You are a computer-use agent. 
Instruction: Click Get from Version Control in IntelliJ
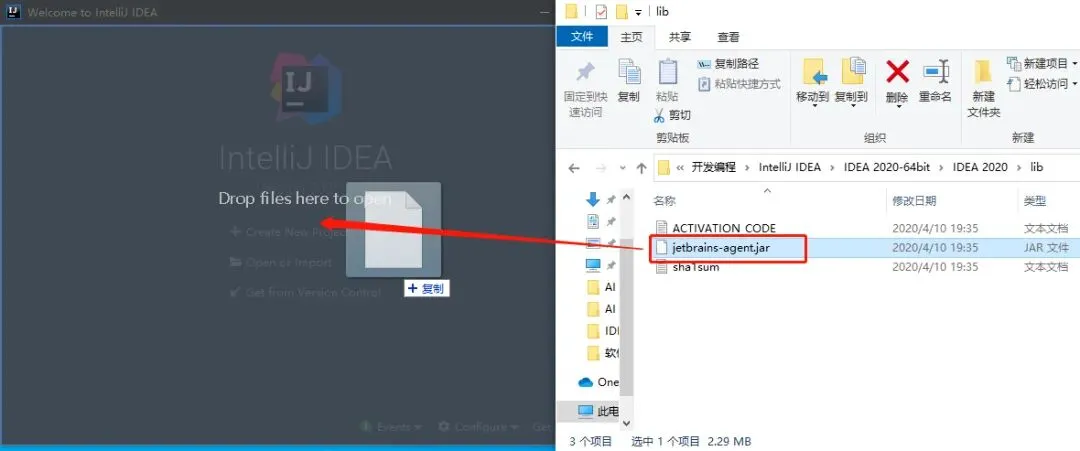tap(304, 293)
